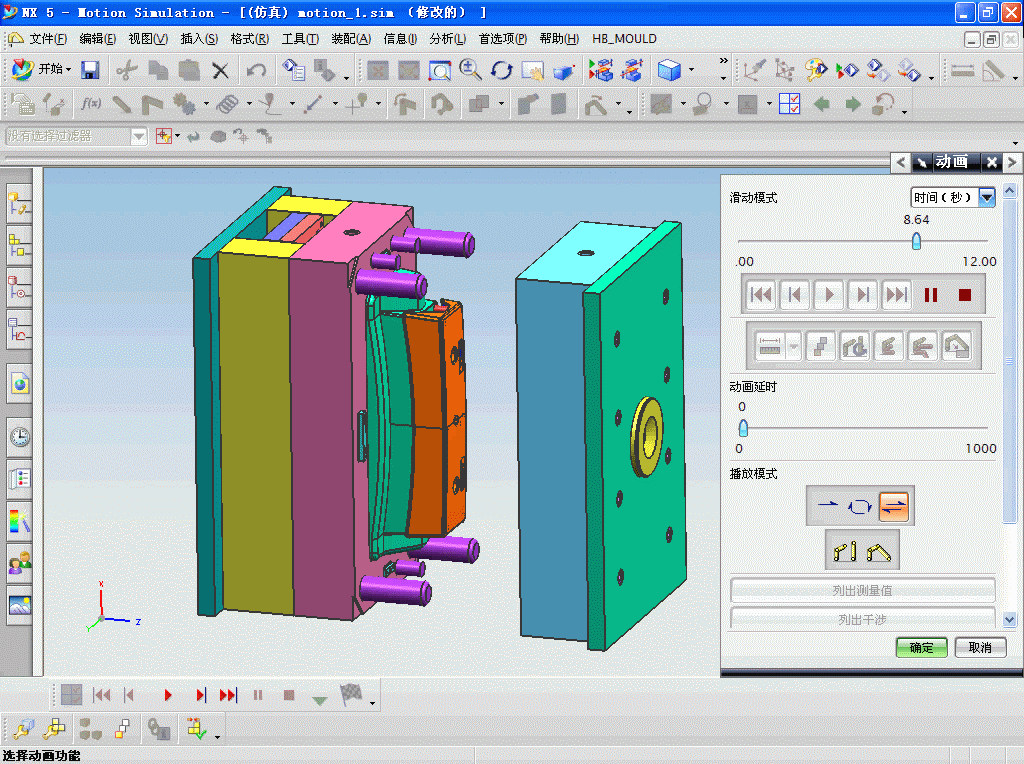Screen dimensions: 1024x764
Task: Click the green forward arrow icon
Action: pyautogui.click(x=853, y=104)
